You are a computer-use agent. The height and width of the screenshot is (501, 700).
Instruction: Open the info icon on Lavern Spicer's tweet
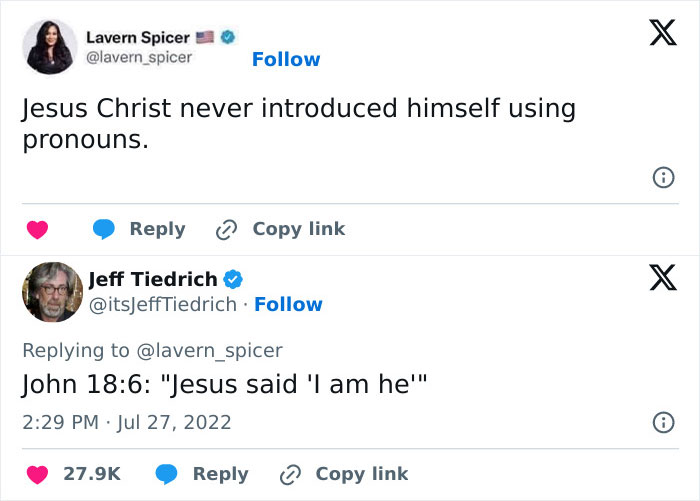point(661,178)
